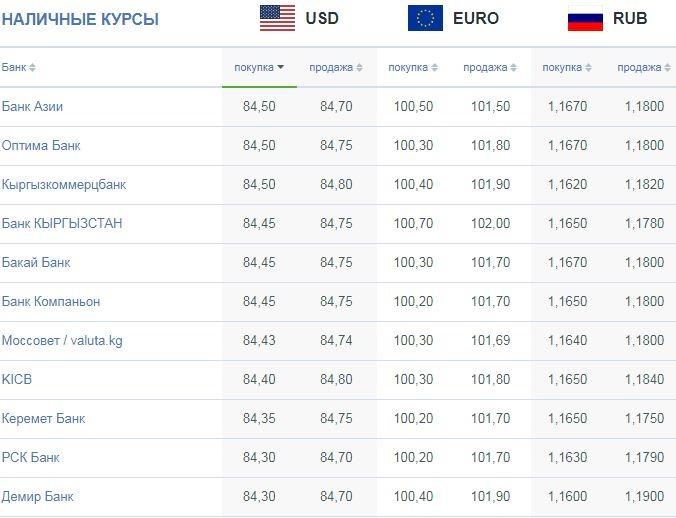Screen dimensions: 676x518
Task: Open Моссовет / valuta.kg link
Action: (x=62, y=340)
